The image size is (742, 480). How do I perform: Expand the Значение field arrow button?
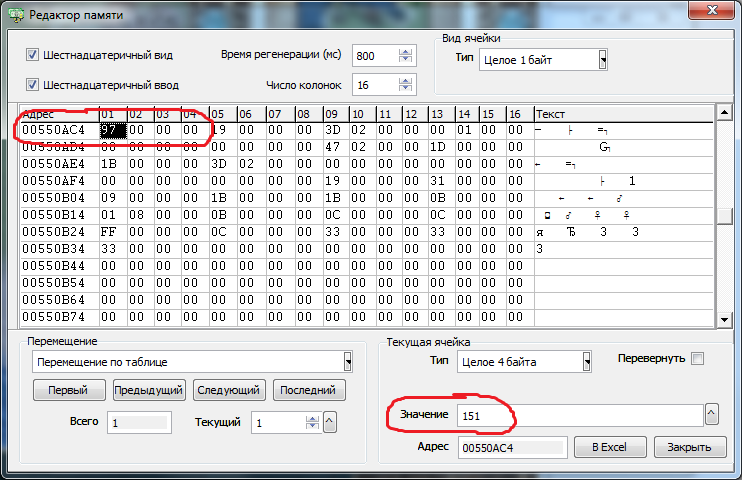[712, 415]
